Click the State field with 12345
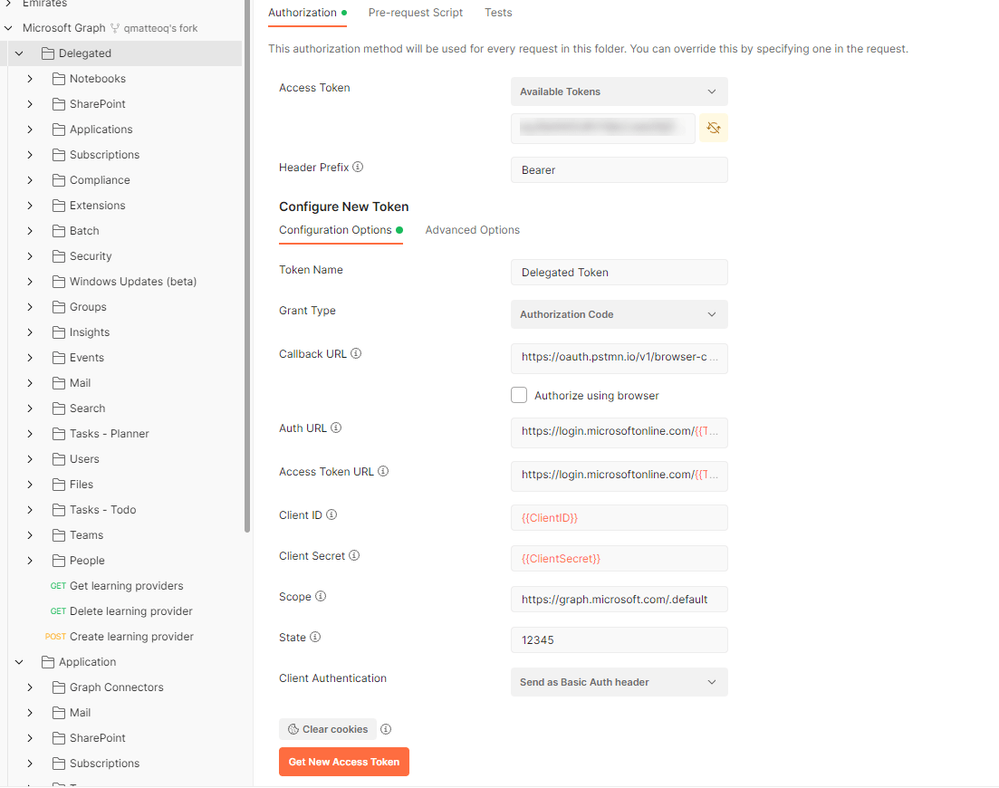The height and width of the screenshot is (788, 999). (619, 640)
